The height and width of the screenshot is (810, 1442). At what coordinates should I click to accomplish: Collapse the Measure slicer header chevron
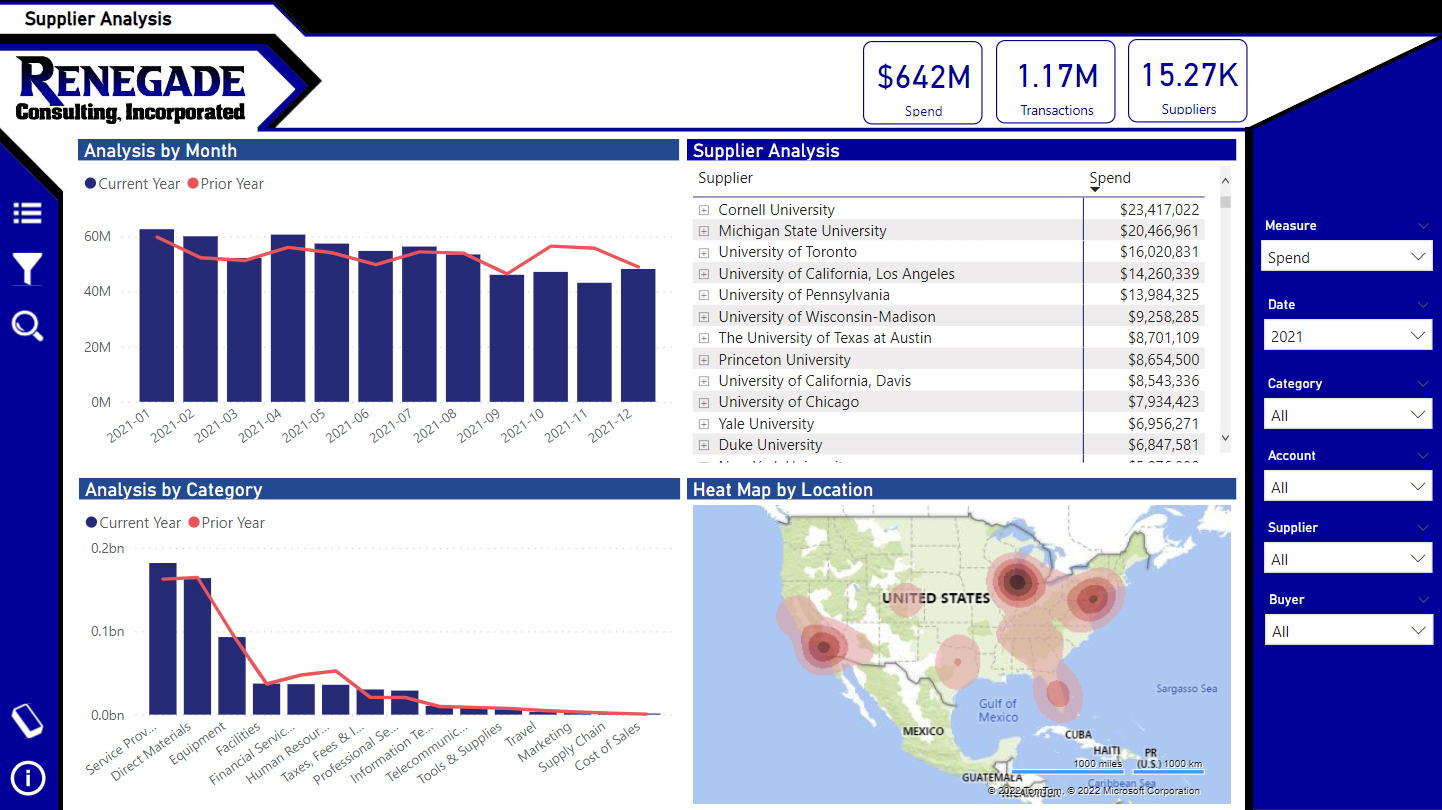[1424, 226]
